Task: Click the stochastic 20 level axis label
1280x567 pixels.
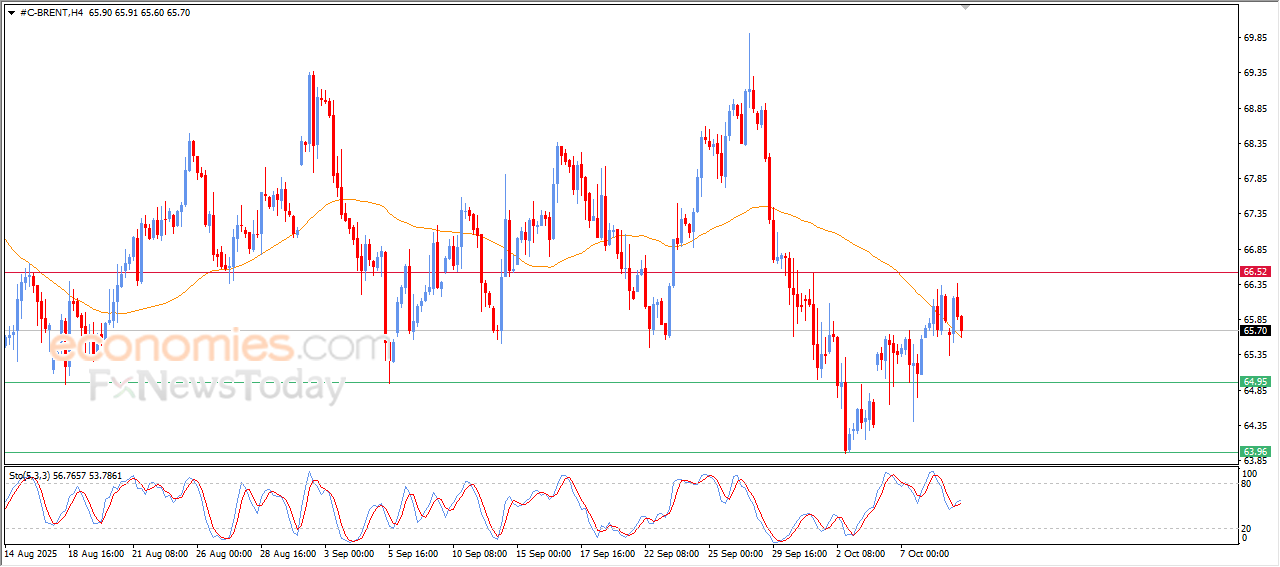Action: coord(1246,528)
